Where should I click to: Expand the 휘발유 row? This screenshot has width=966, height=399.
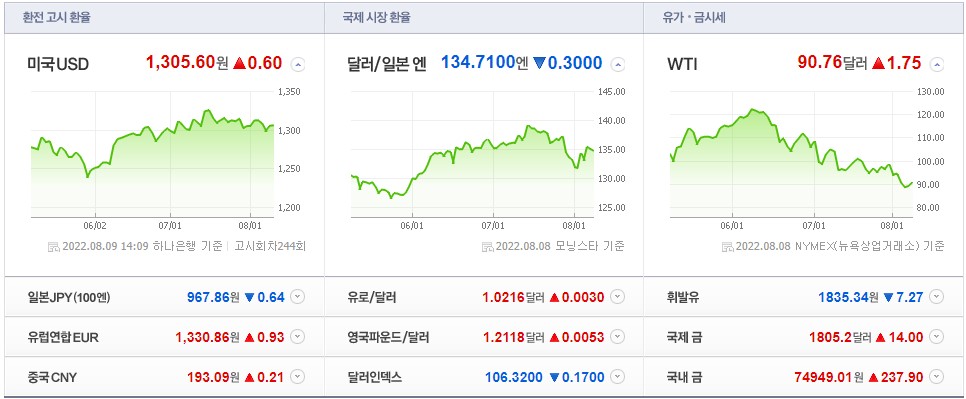tap(937, 297)
